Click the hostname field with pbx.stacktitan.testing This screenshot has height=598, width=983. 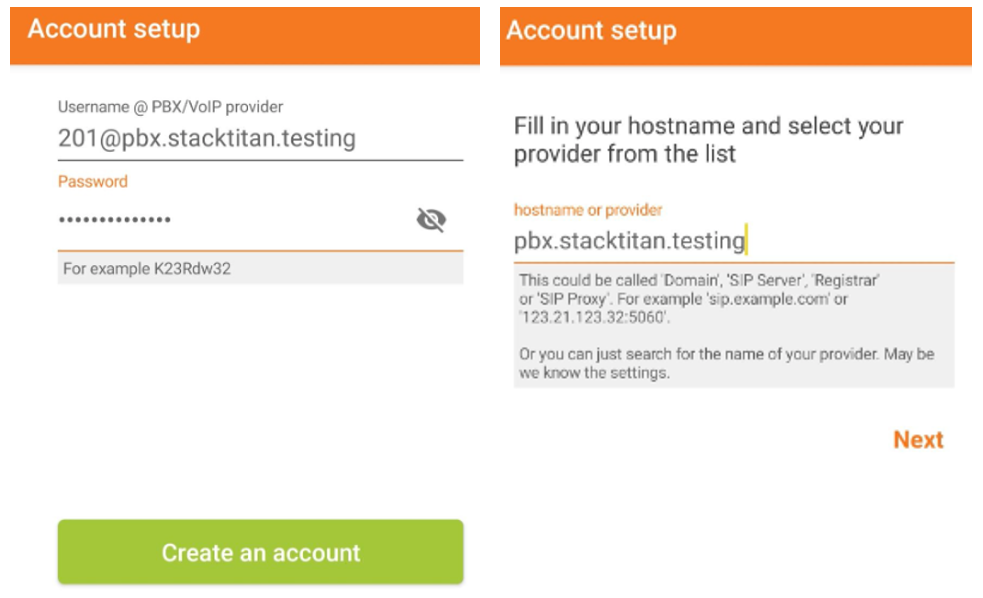733,241
